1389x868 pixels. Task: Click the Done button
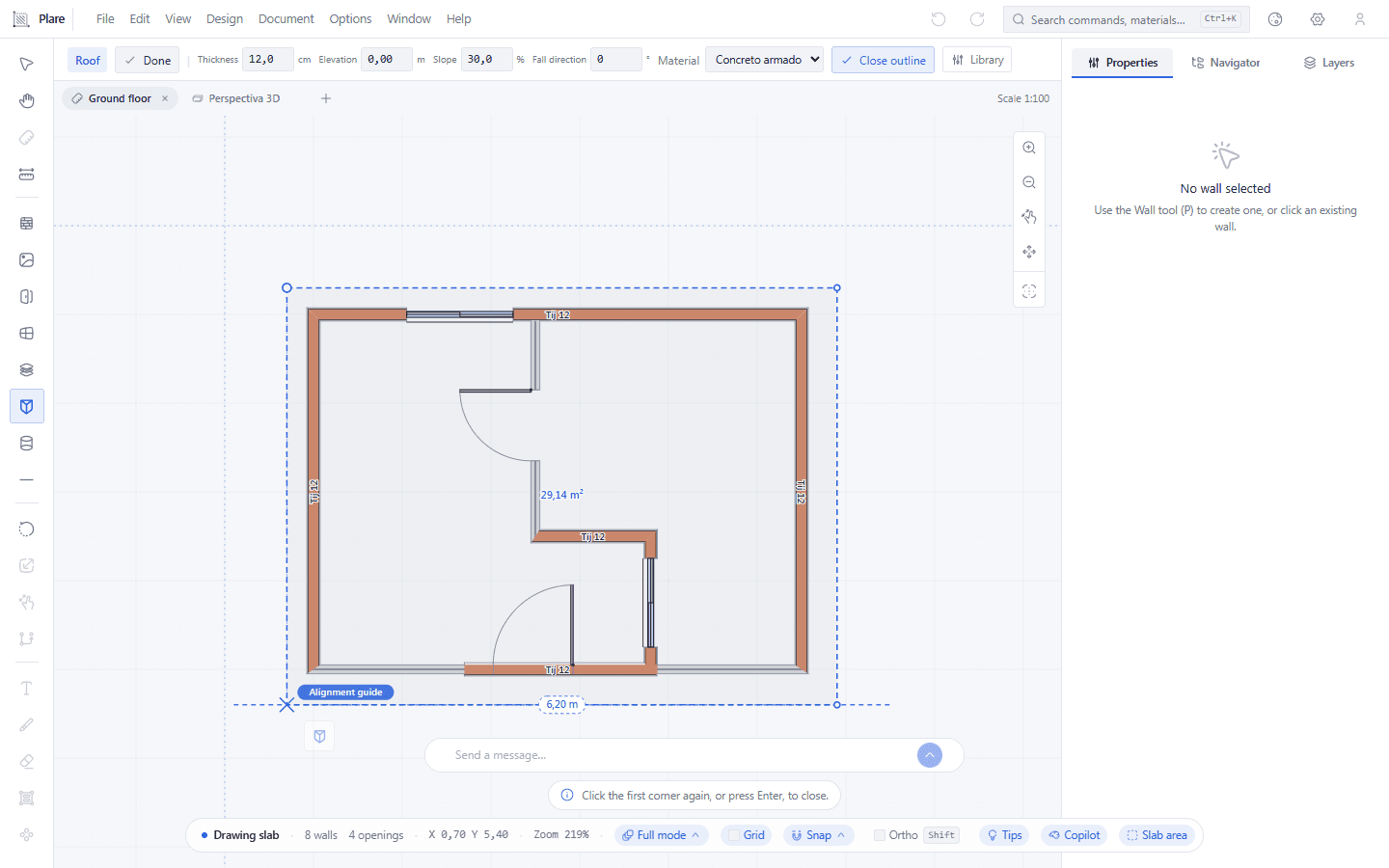tap(148, 60)
